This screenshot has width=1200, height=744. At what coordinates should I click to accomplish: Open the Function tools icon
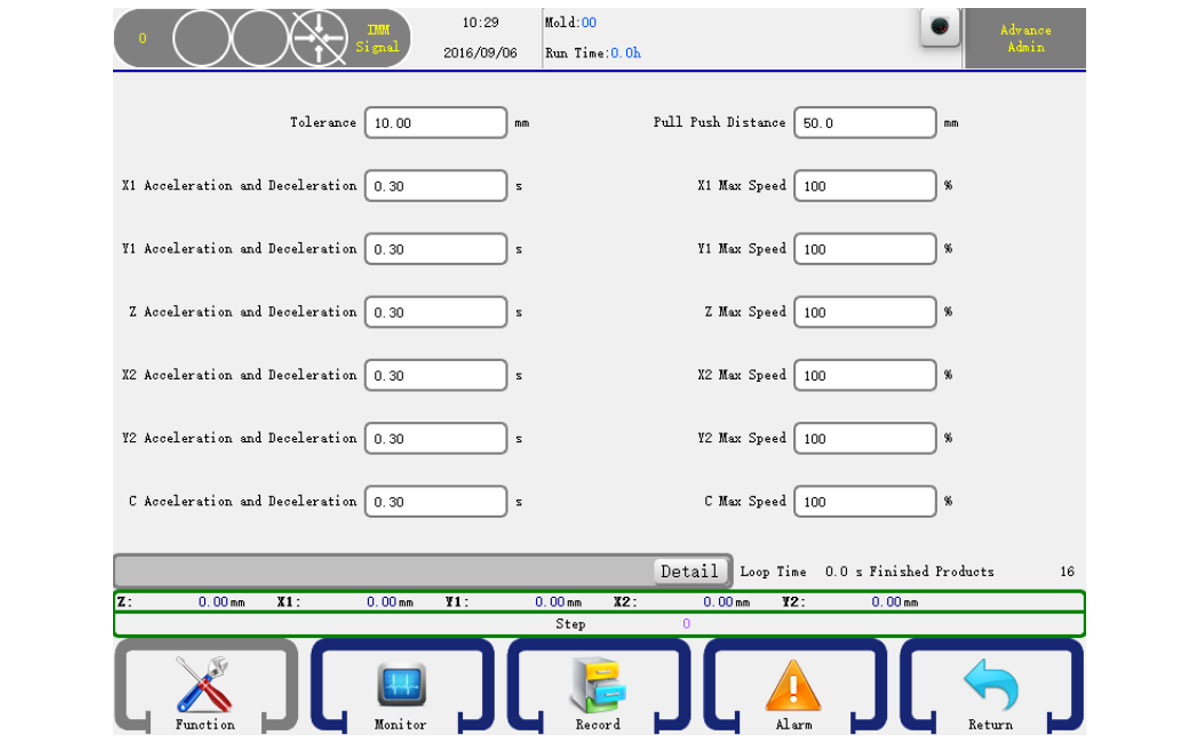click(x=204, y=685)
